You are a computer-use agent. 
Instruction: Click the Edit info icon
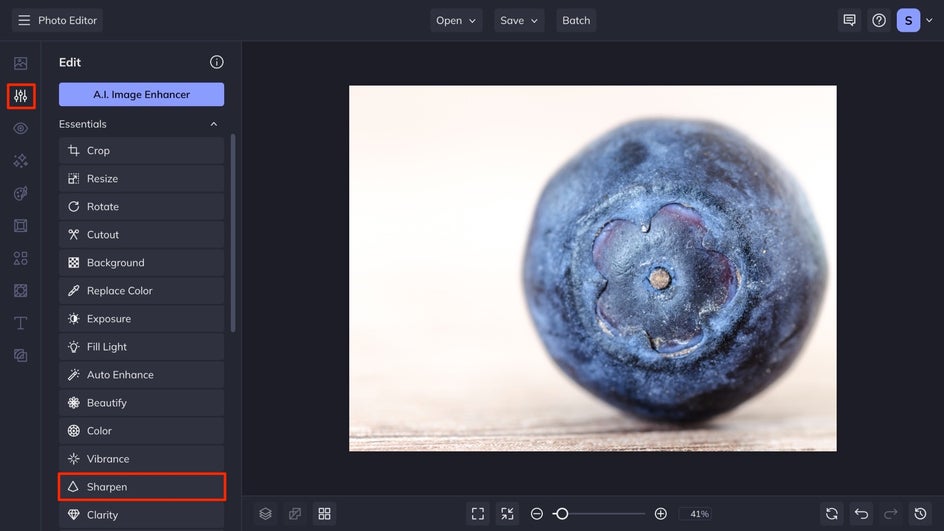tap(216, 62)
